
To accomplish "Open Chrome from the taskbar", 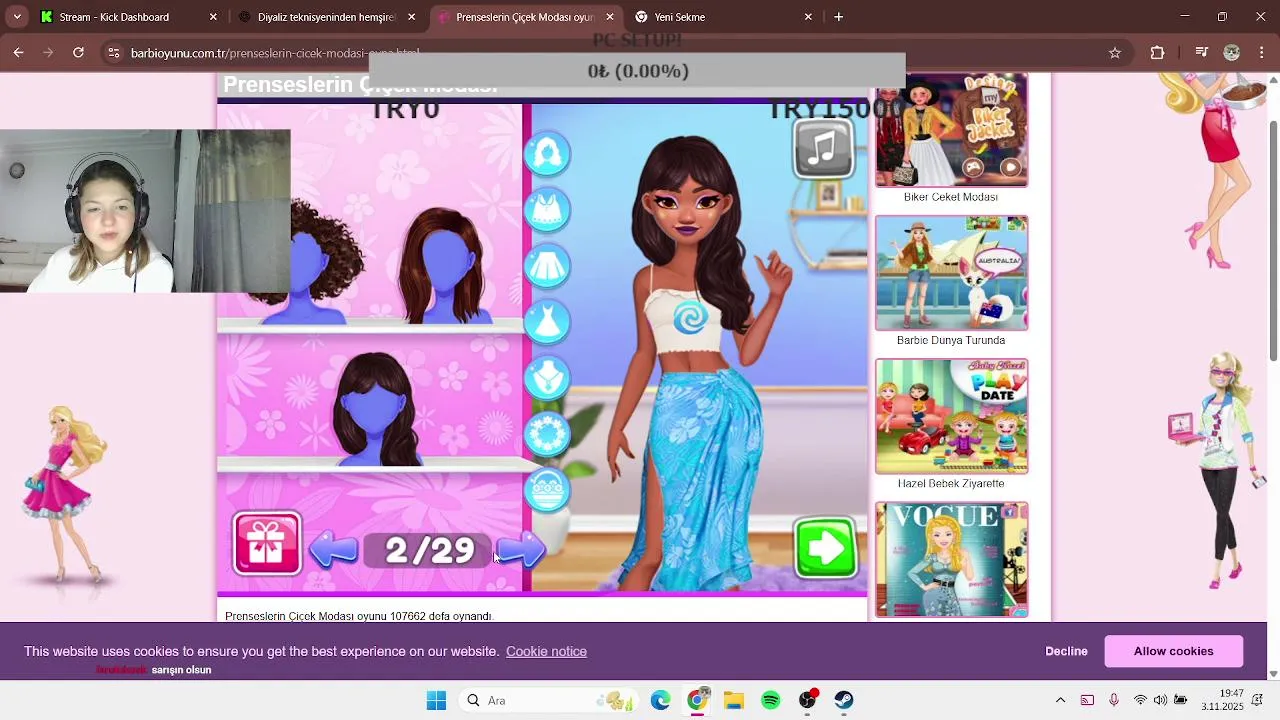I will [697, 700].
